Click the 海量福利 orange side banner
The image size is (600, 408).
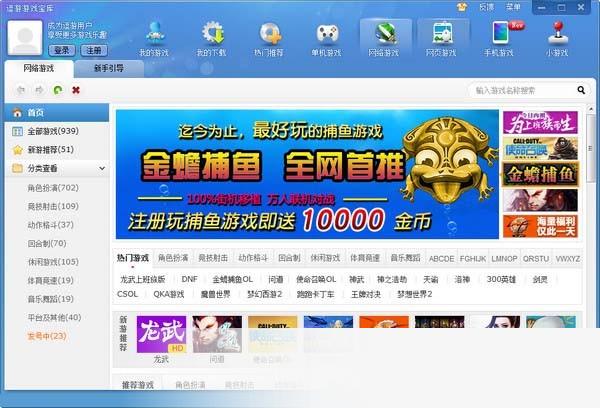[x=540, y=226]
